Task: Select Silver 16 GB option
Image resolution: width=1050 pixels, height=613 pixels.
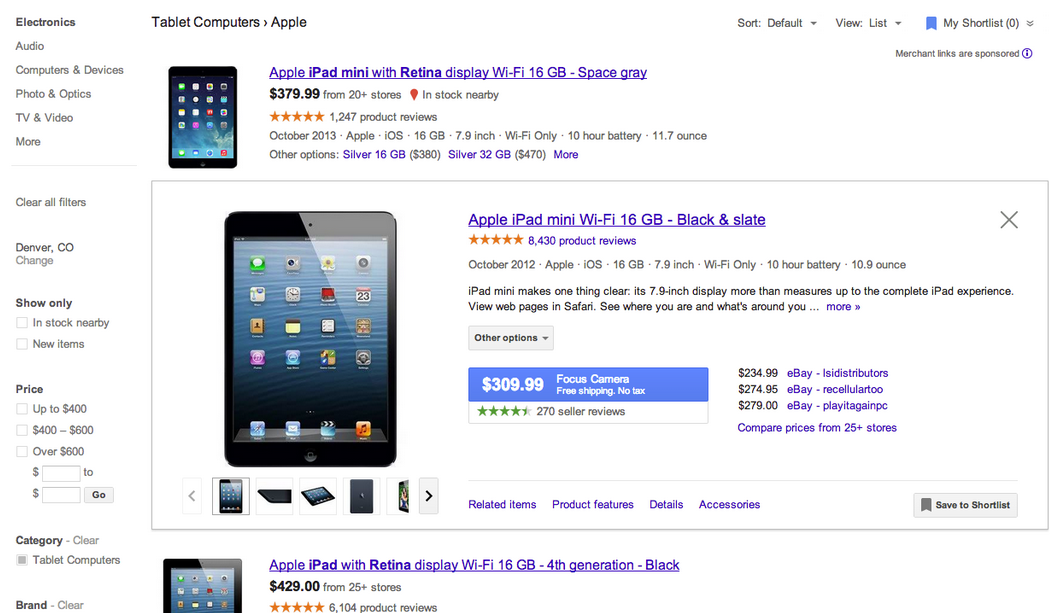Action: pyautogui.click(x=374, y=155)
